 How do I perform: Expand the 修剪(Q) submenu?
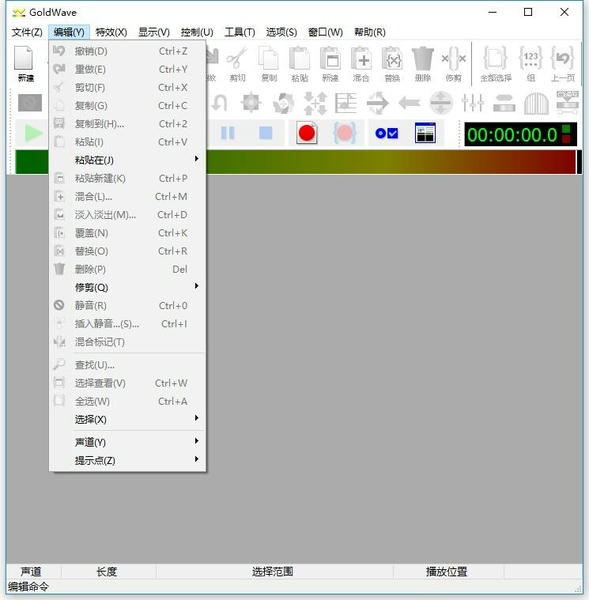click(127, 287)
